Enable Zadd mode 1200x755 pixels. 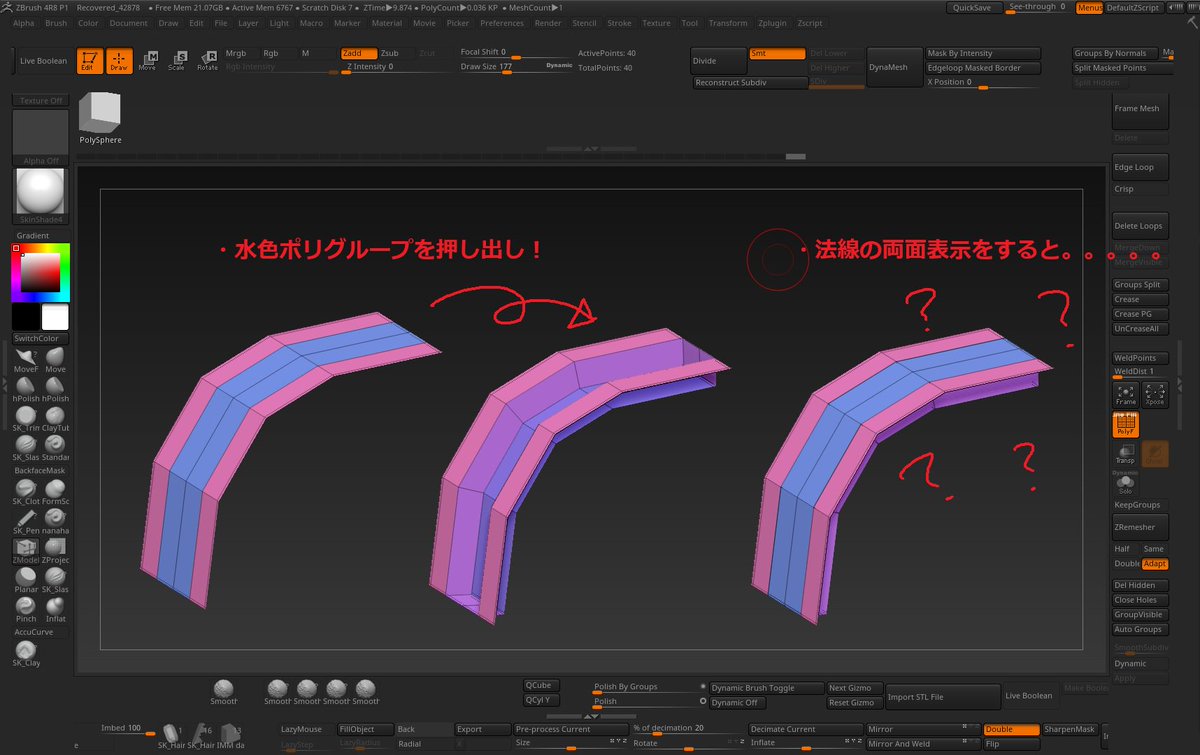(358, 53)
